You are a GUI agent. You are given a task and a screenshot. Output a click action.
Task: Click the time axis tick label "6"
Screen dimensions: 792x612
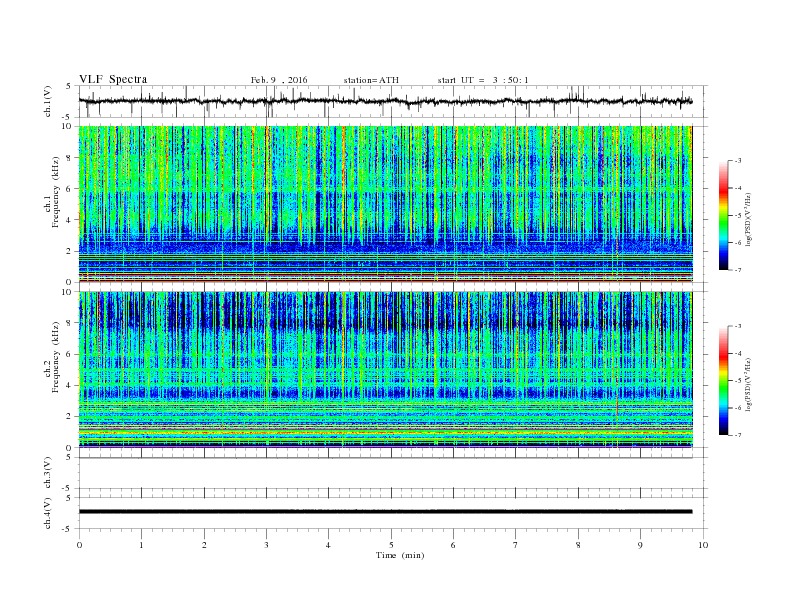(x=454, y=545)
